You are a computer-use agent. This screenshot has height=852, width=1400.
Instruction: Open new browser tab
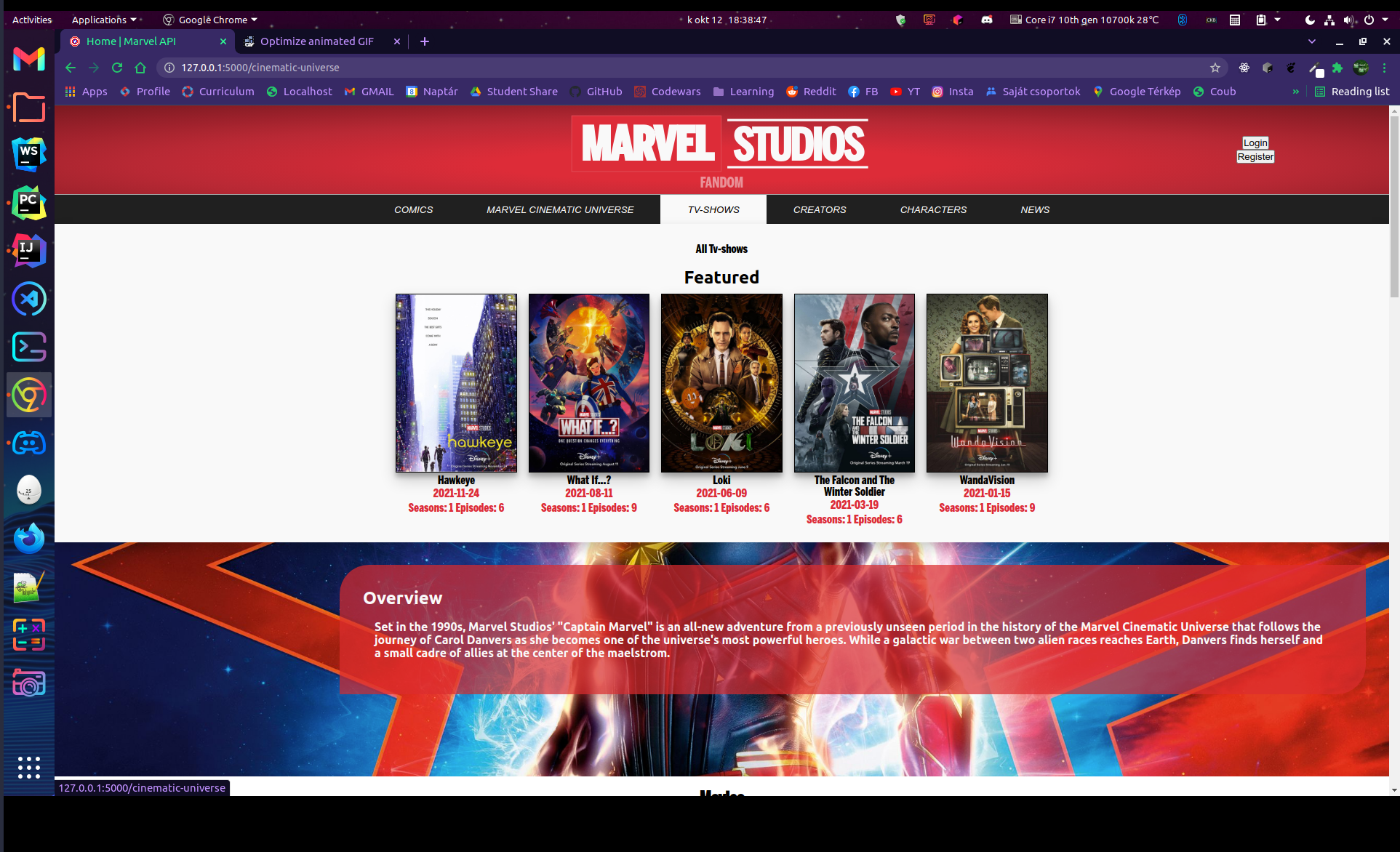[x=425, y=41]
